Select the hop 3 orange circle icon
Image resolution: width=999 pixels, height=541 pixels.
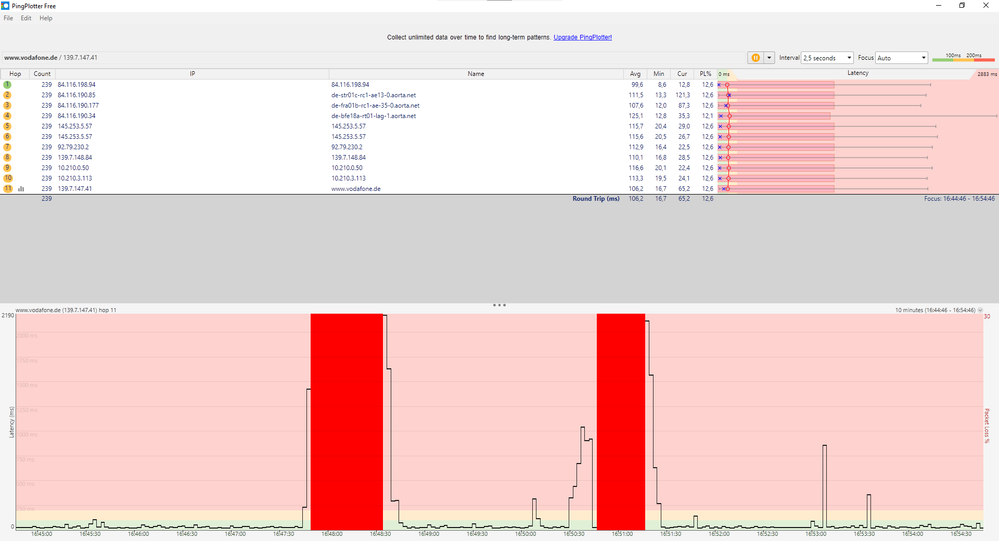[8, 105]
